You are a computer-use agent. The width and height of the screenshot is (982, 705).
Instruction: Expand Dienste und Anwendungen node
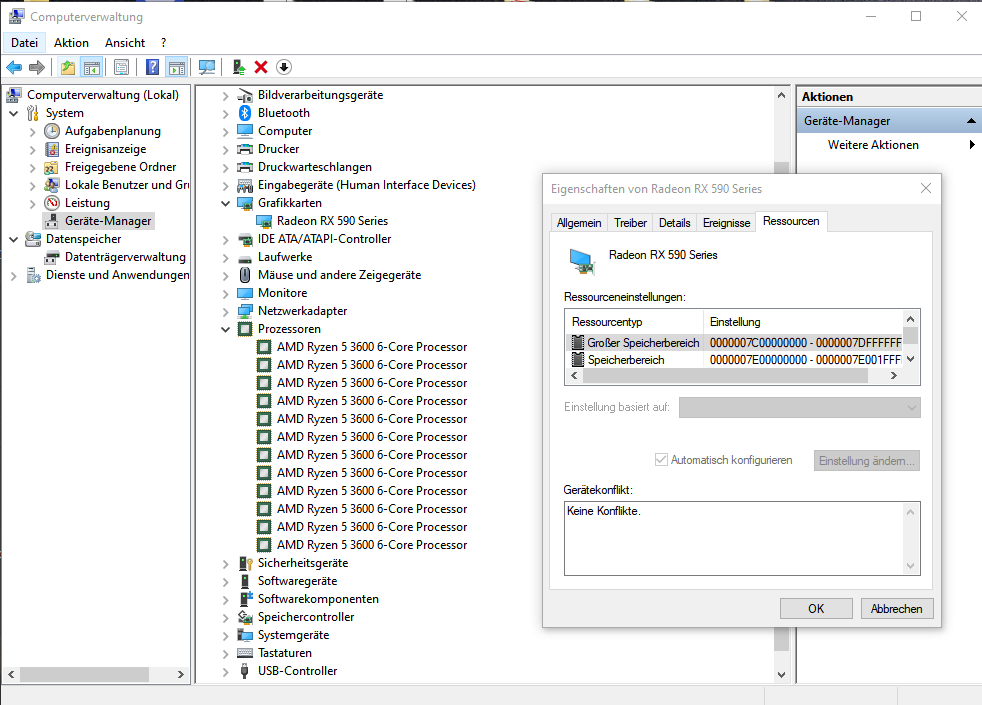coord(14,275)
